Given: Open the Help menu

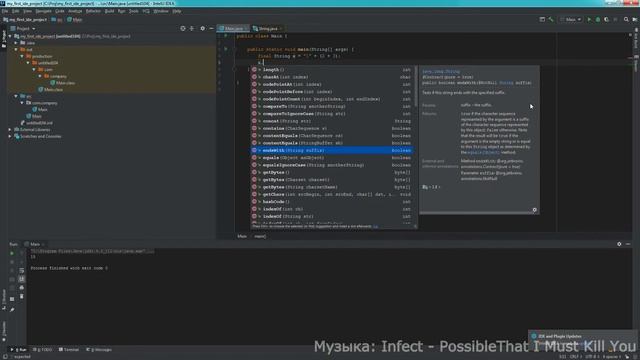Looking at the screenshot, I should [176, 11].
